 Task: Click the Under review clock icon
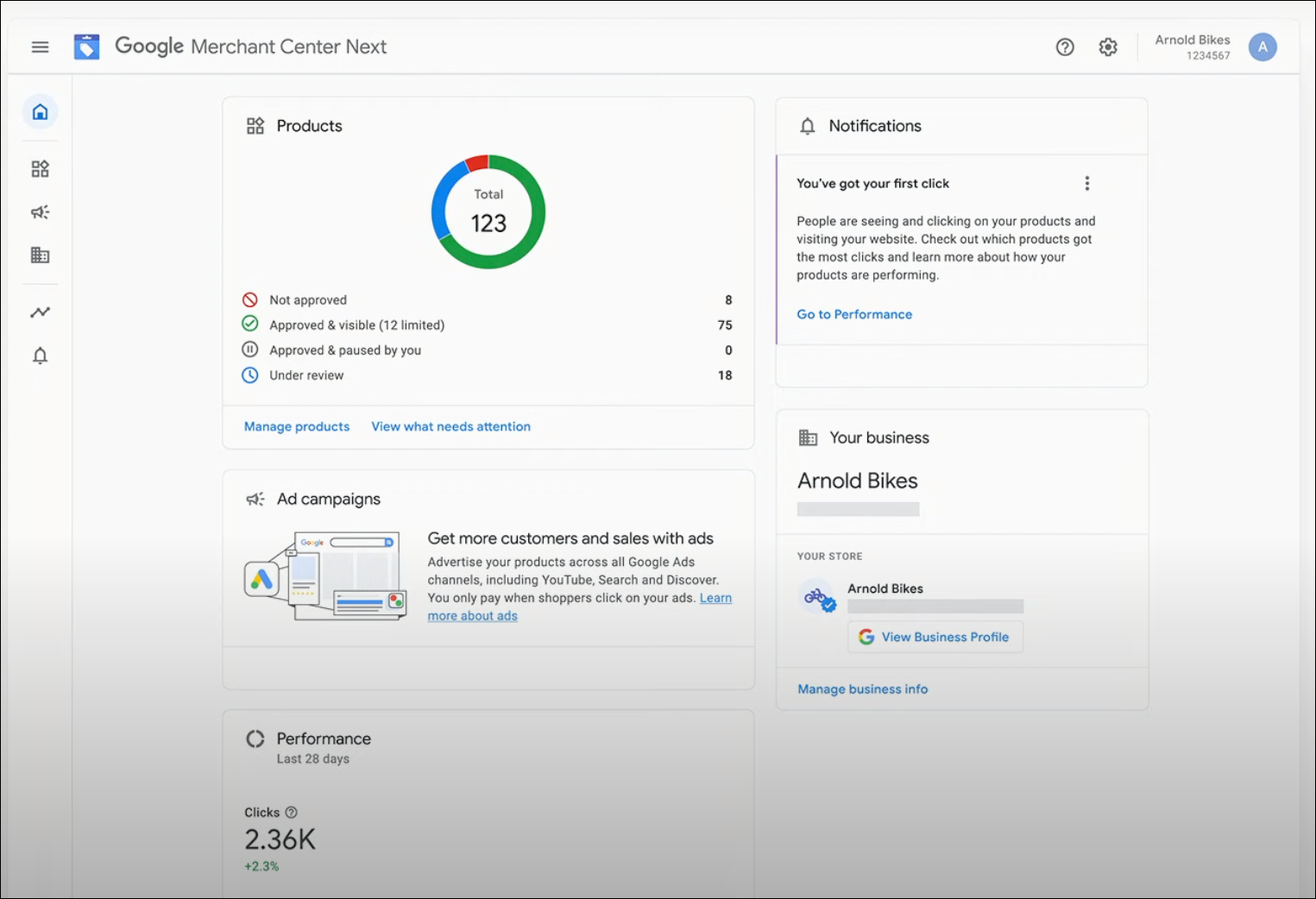click(x=249, y=375)
